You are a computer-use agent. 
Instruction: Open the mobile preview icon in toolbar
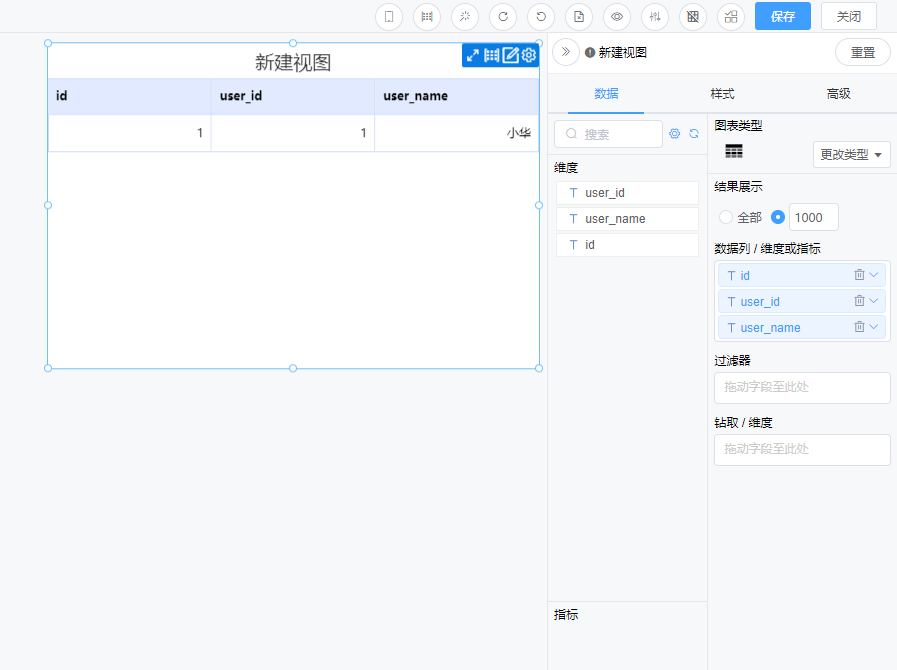[388, 17]
